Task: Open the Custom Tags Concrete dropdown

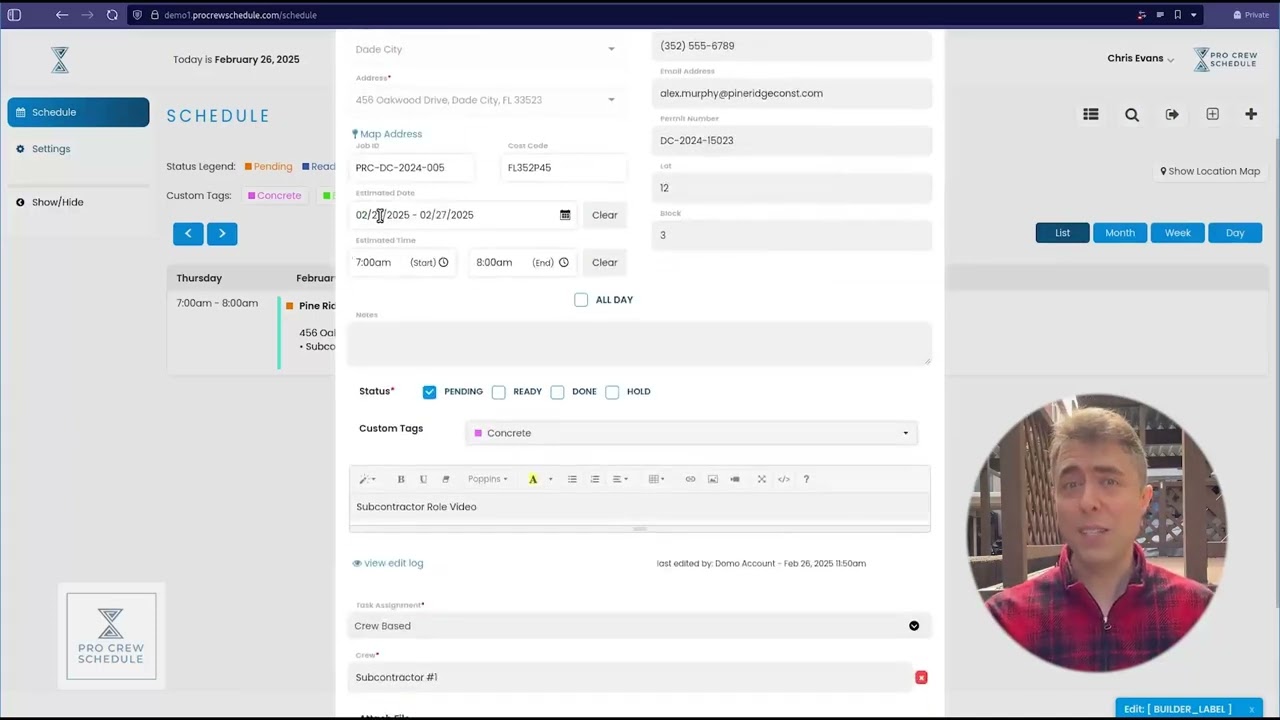Action: (x=691, y=433)
